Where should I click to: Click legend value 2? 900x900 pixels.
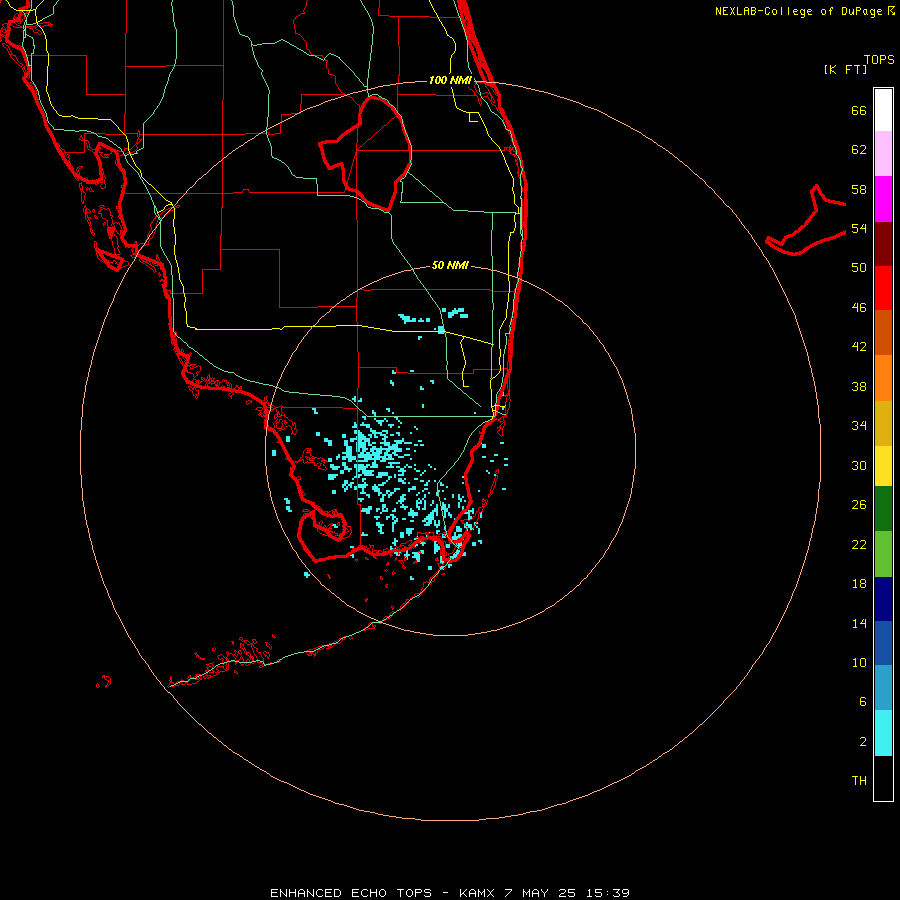tap(863, 742)
